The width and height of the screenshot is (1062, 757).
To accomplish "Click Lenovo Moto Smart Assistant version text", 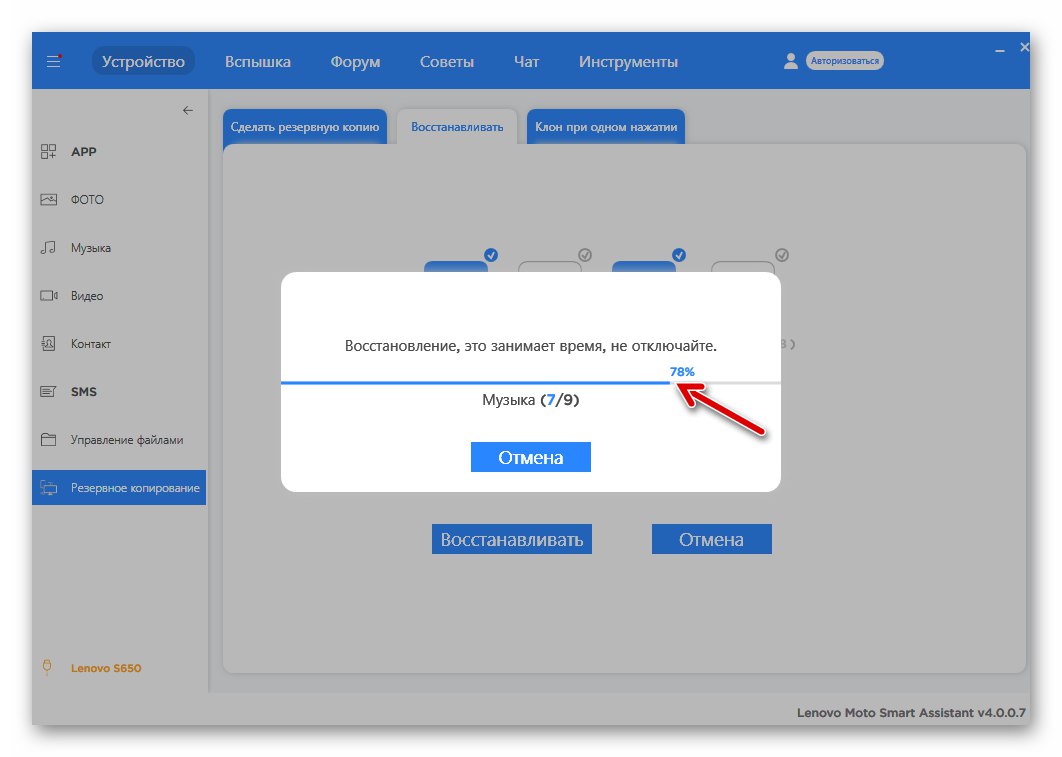I will pyautogui.click(x=911, y=712).
